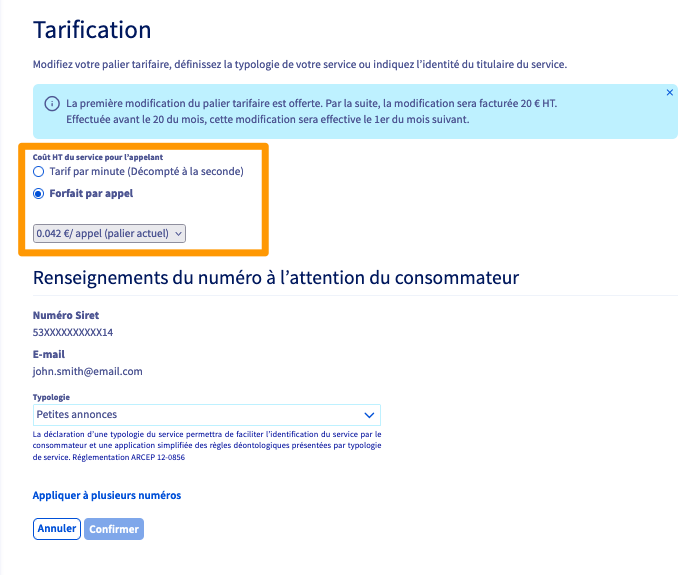Click the Siret number 53XXXXXXXXXX14
The image size is (691, 575).
73,332
